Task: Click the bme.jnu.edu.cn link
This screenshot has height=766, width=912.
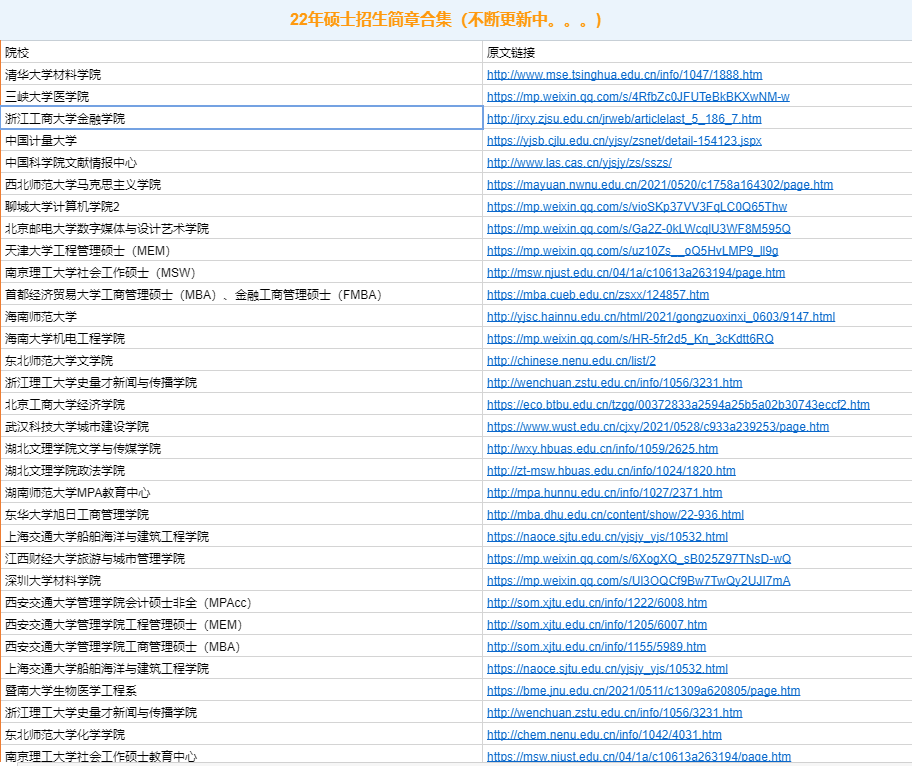Action: click(x=643, y=691)
